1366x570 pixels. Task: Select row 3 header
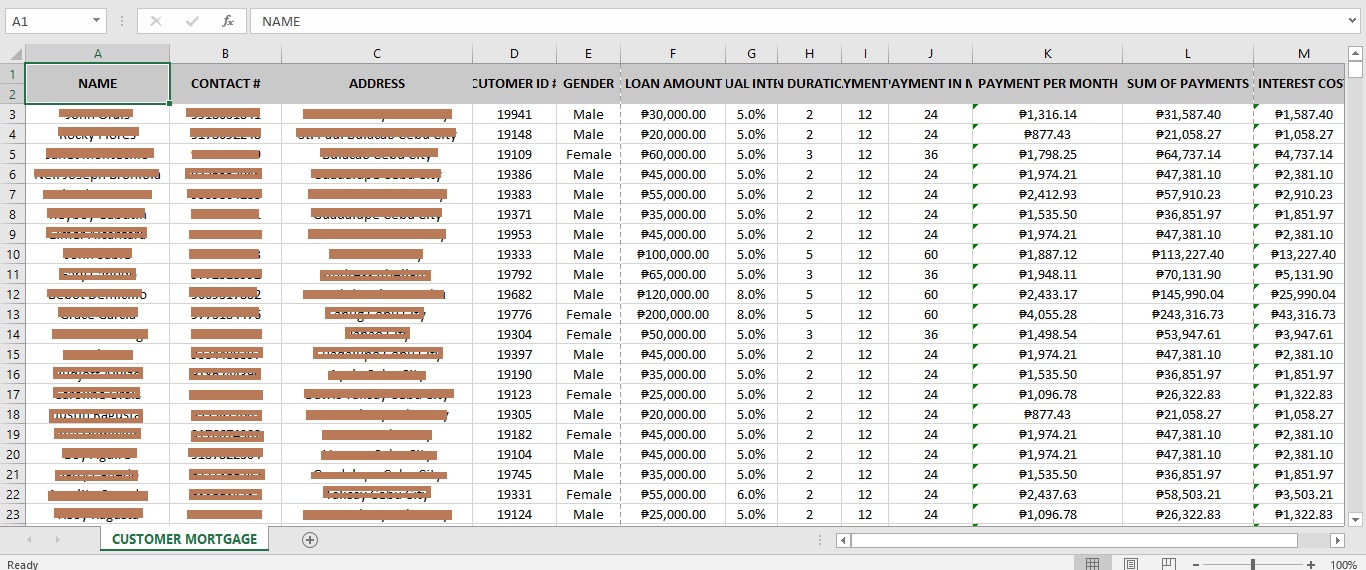pyautogui.click(x=13, y=114)
